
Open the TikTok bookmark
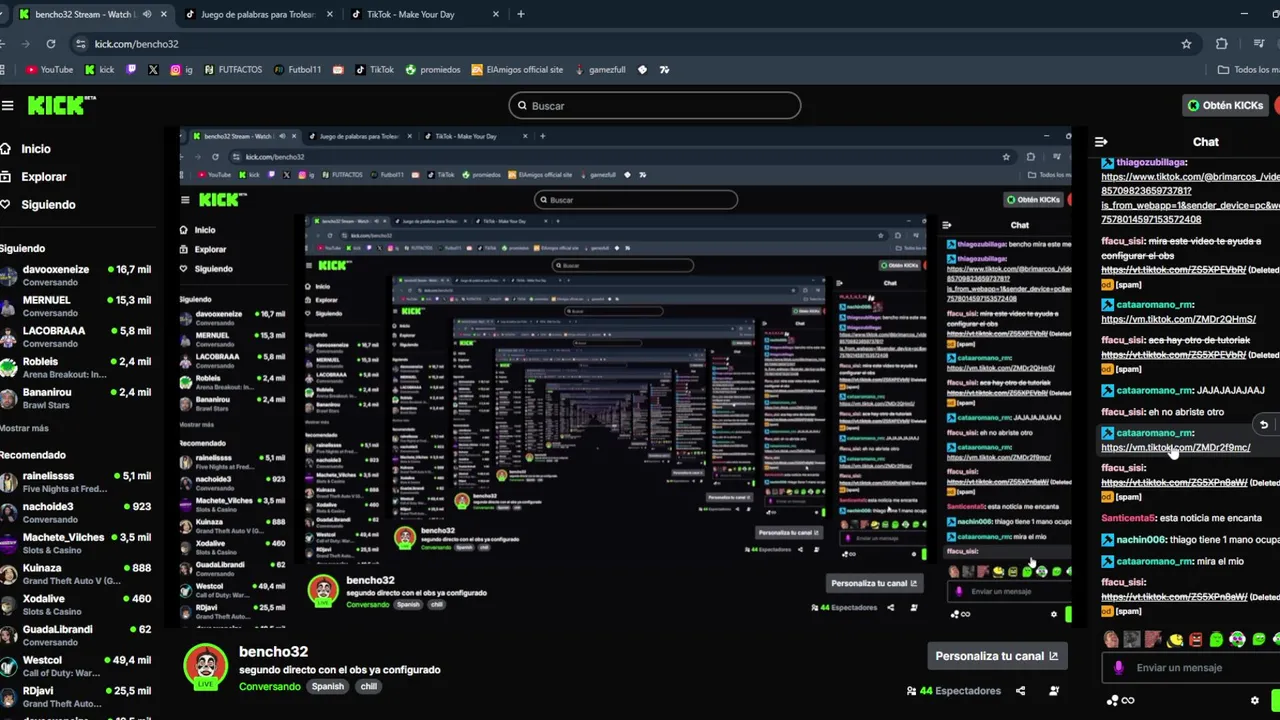coord(374,70)
